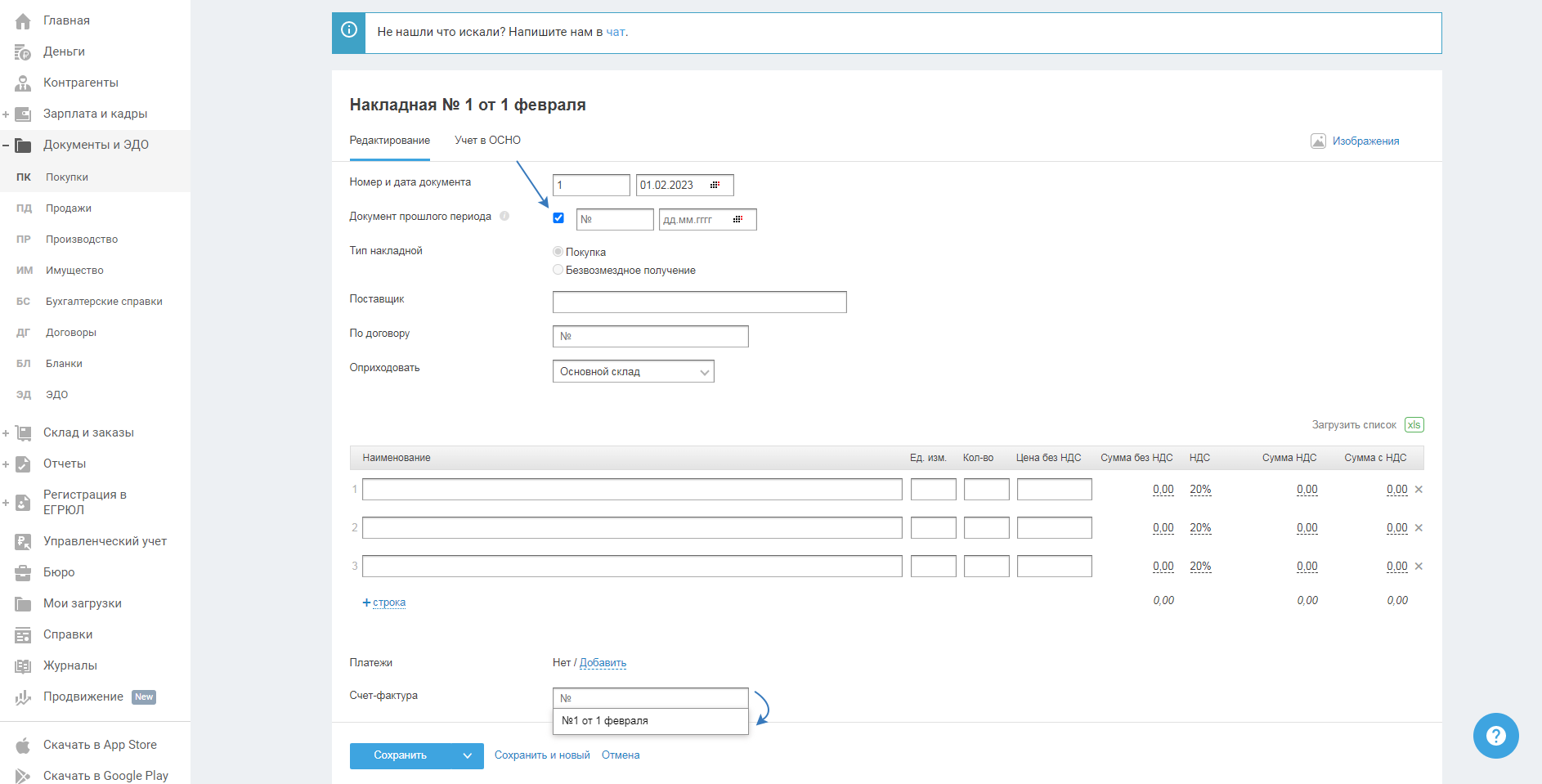Open the Основной склад warehouse dropdown
1542x784 pixels.
point(633,372)
